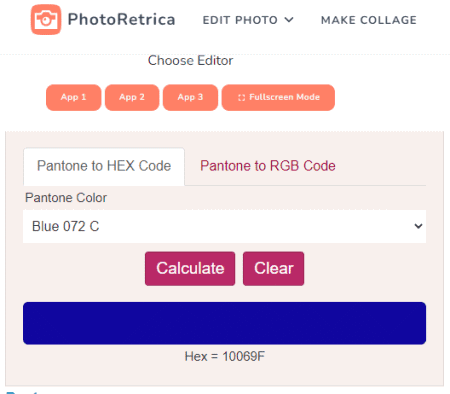
Task: Click the PhotoRetrica camera logo icon
Action: (x=46, y=20)
